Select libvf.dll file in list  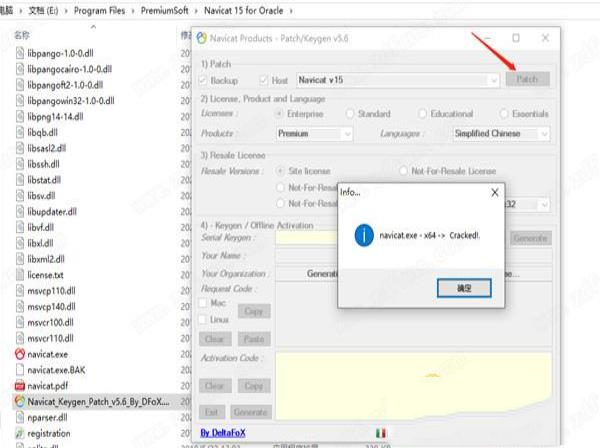tap(35, 227)
